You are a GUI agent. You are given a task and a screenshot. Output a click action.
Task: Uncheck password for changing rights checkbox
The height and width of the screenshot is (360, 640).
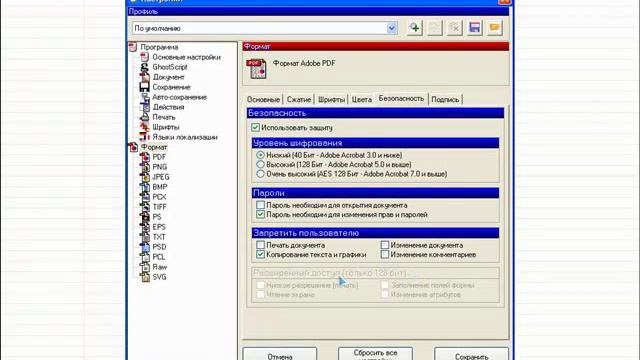coord(260,214)
